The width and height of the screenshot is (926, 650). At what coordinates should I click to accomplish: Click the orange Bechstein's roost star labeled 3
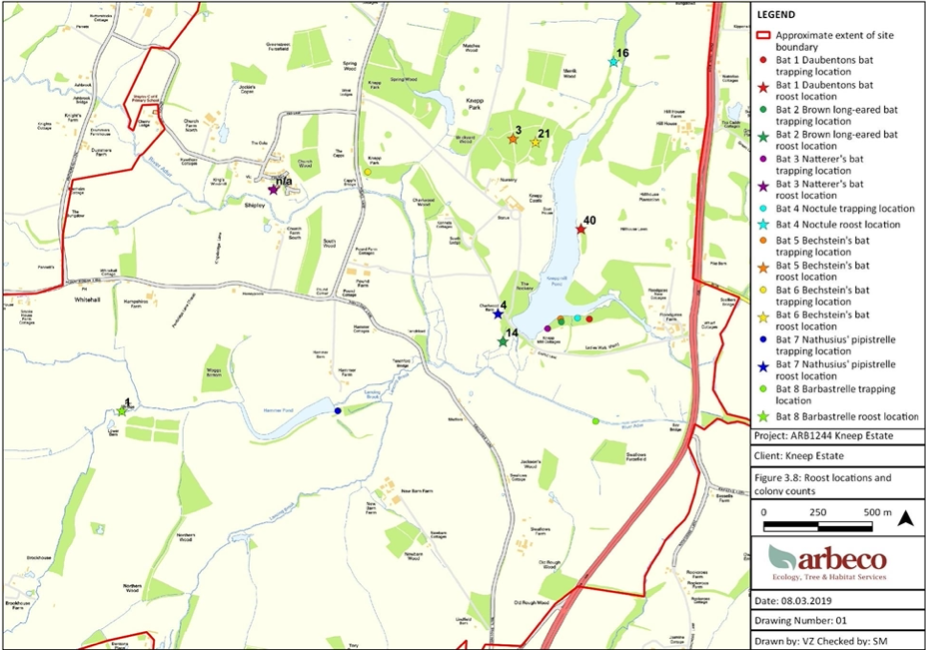(x=512, y=139)
